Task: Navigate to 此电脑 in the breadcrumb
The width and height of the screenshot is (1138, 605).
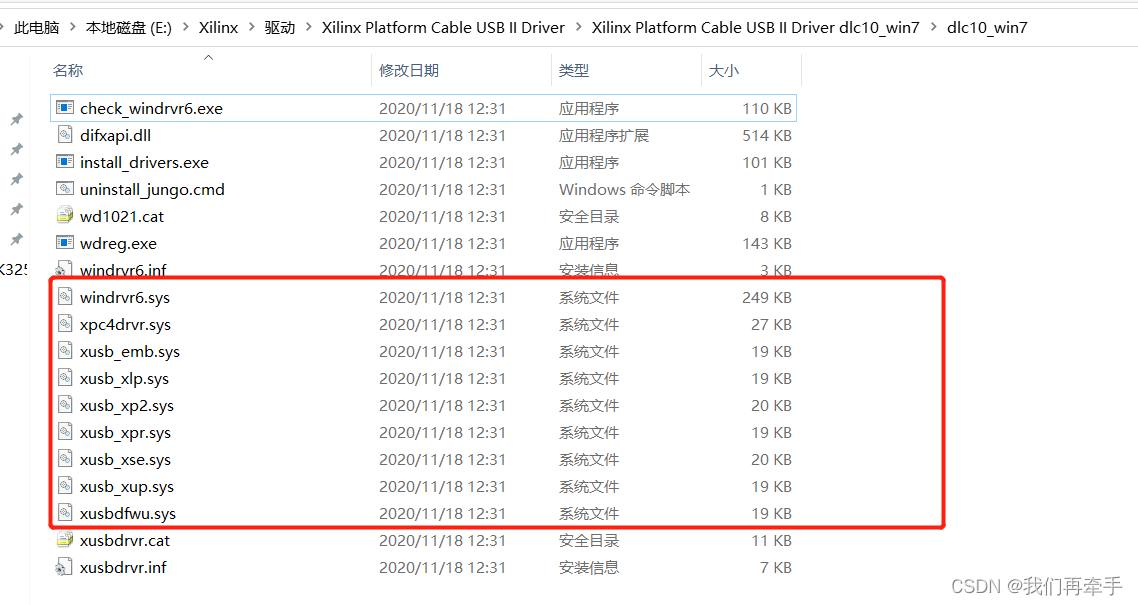Action: pyautogui.click(x=37, y=28)
